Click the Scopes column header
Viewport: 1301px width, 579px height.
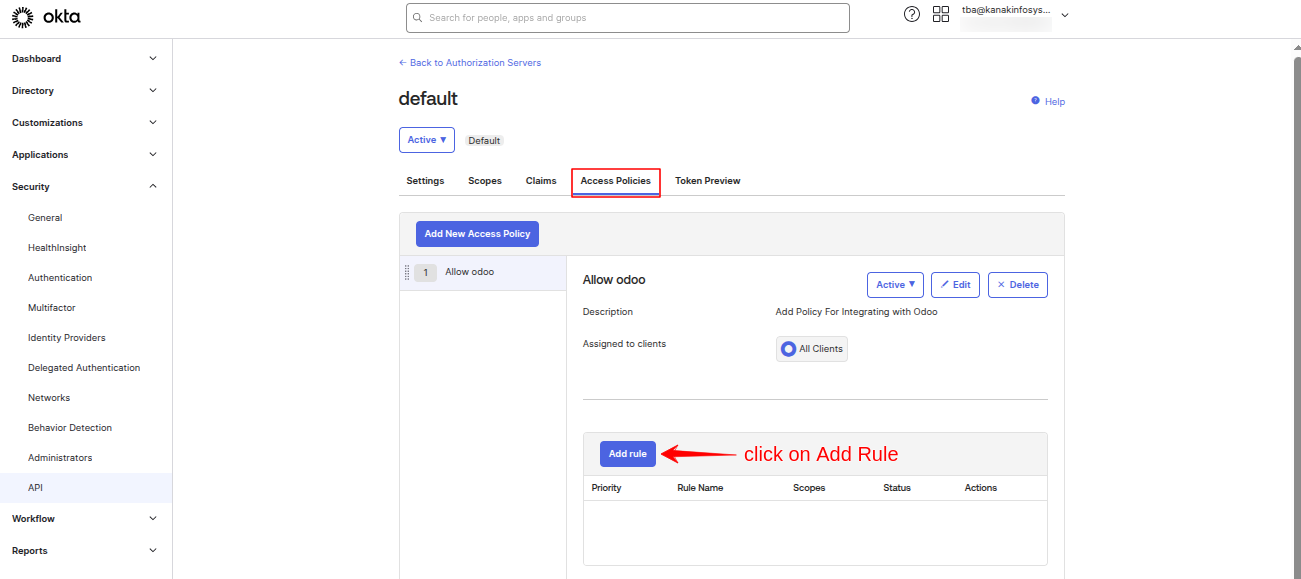pos(809,488)
